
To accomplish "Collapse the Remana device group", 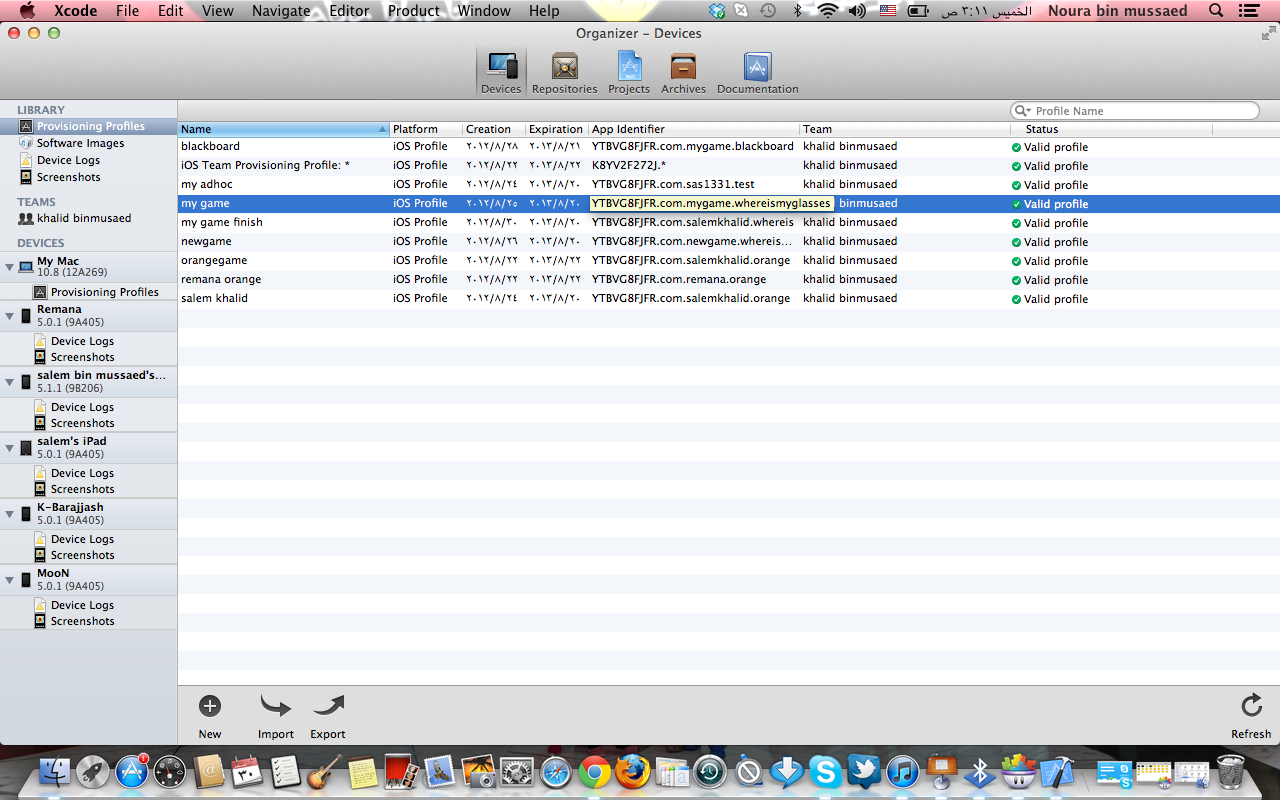I will pyautogui.click(x=10, y=315).
